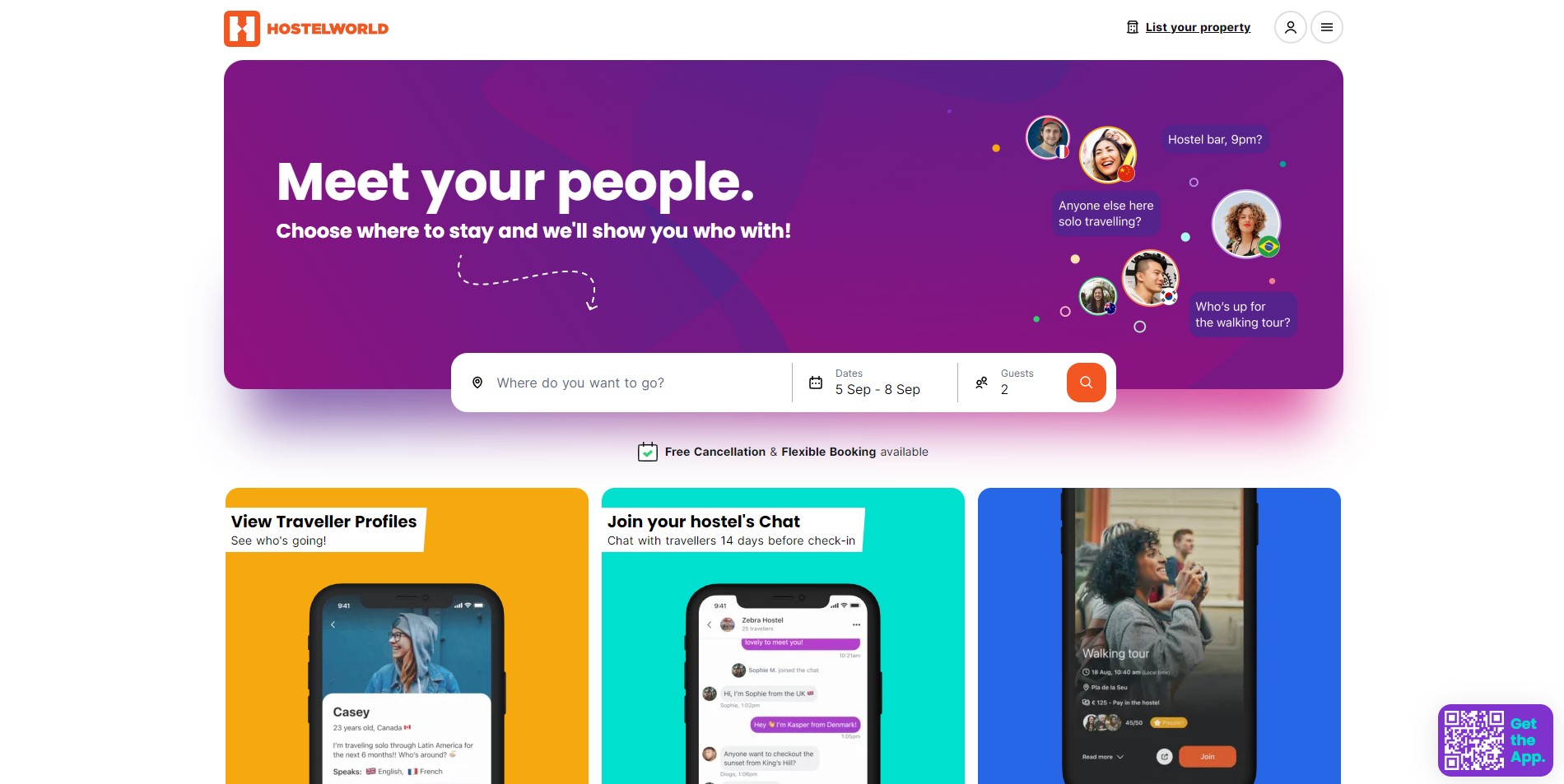1564x784 pixels.
Task: Click the Get the App QR code
Action: point(1473,740)
